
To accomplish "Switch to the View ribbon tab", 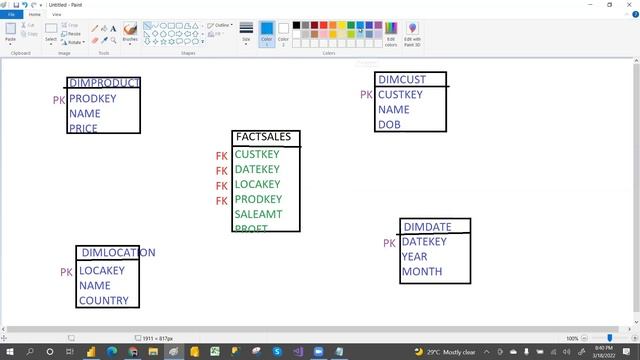I will click(57, 14).
